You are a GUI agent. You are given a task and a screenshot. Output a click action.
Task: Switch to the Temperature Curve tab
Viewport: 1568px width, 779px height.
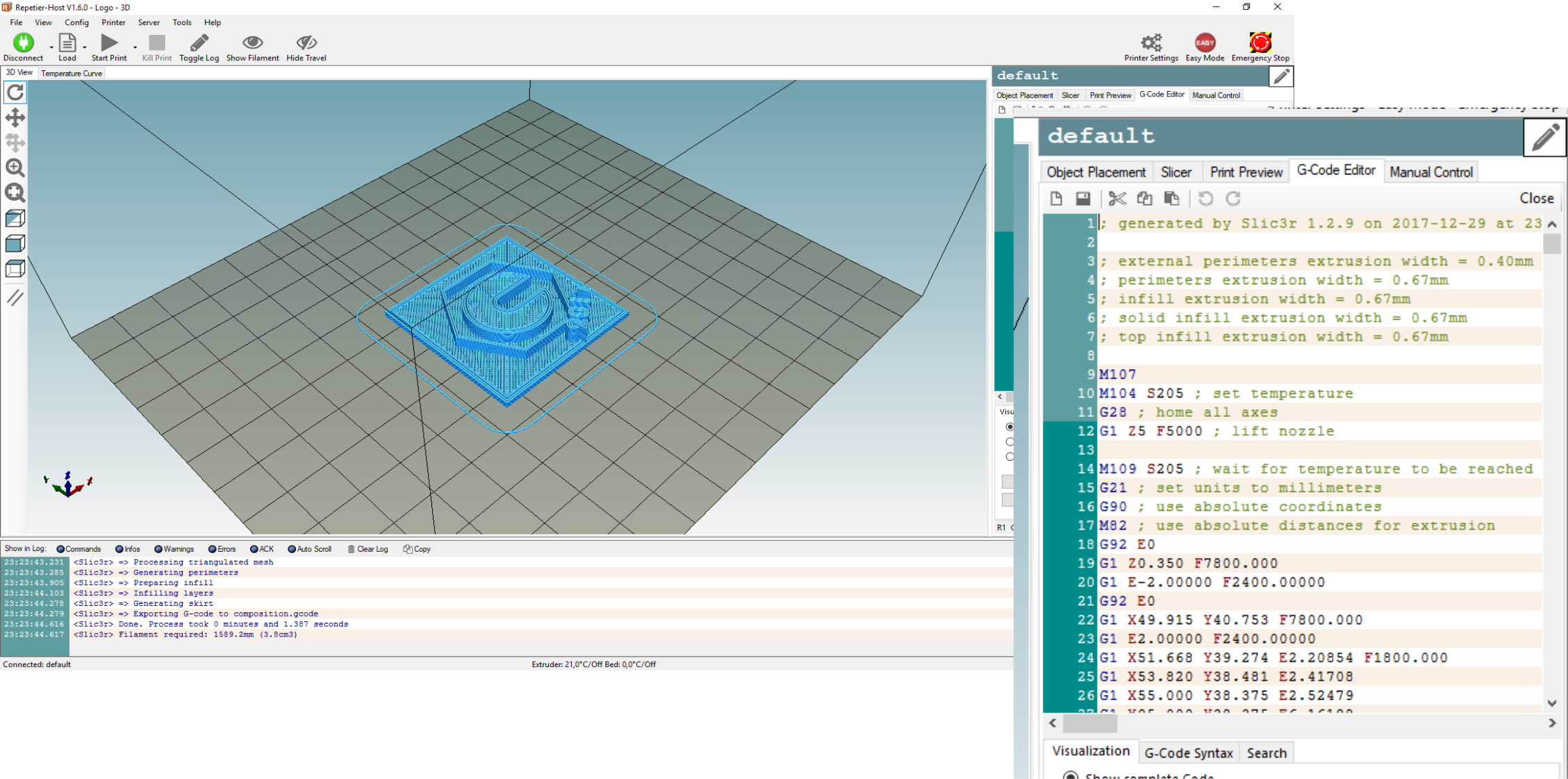(x=72, y=73)
